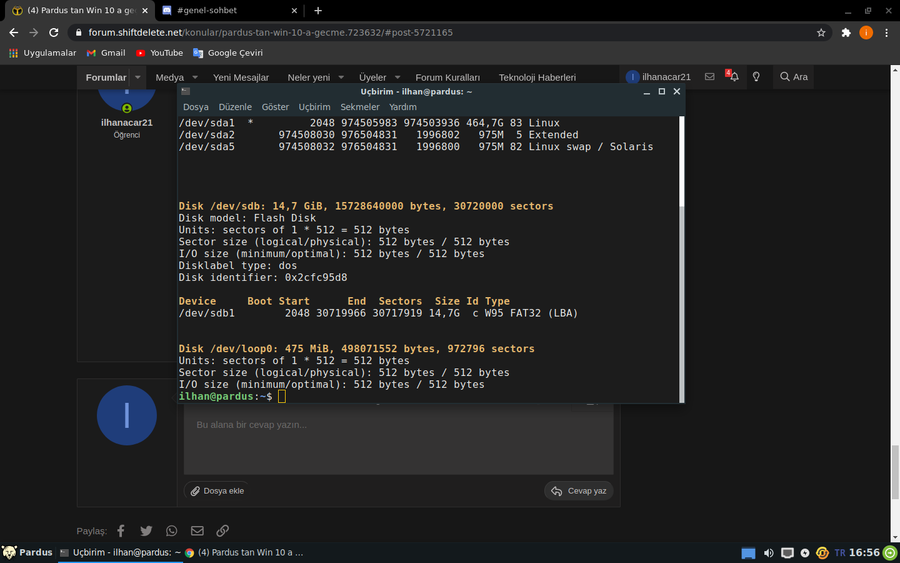Click the WhatsApp share icon

[172, 531]
